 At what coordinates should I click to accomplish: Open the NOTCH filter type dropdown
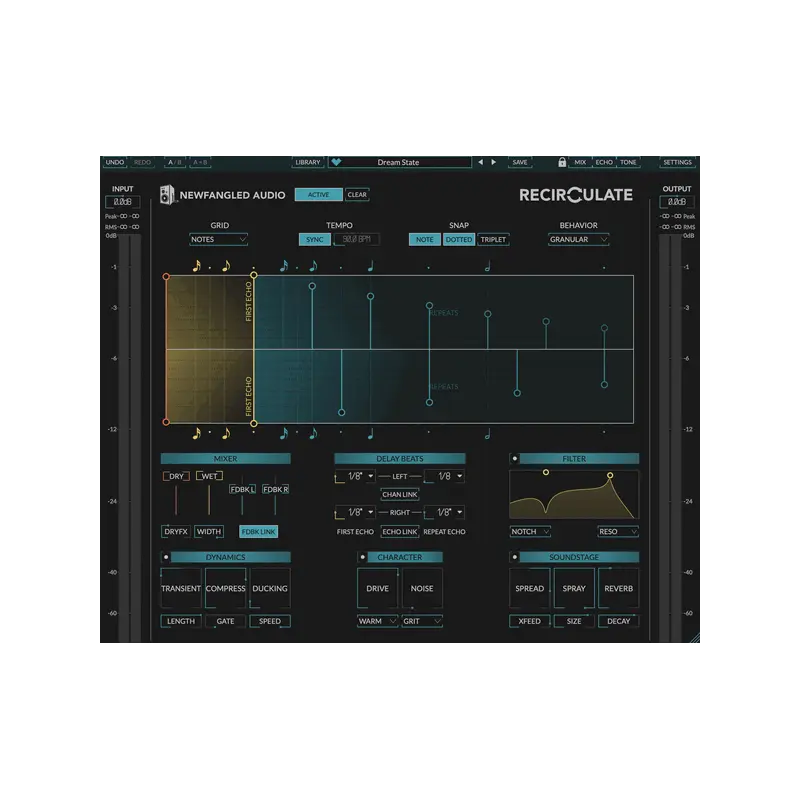pos(530,532)
